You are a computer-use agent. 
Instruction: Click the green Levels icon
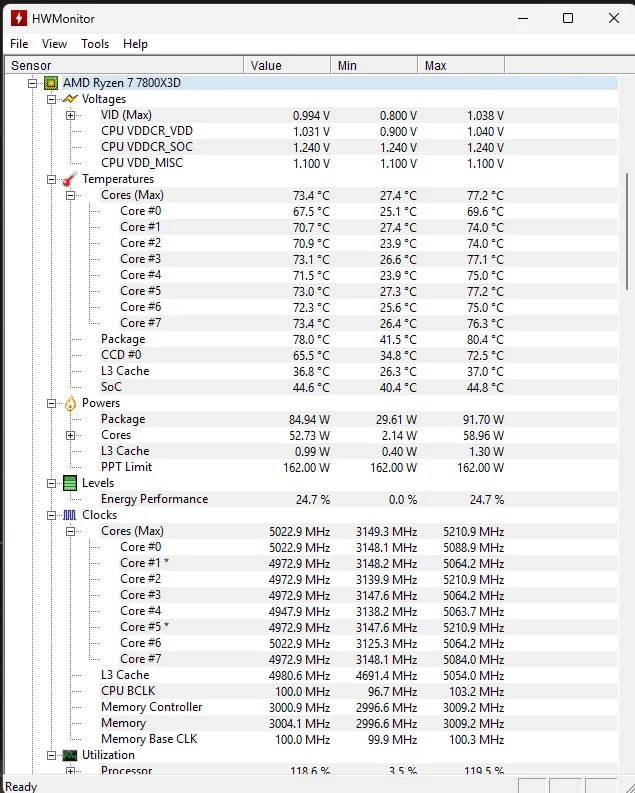pos(70,483)
